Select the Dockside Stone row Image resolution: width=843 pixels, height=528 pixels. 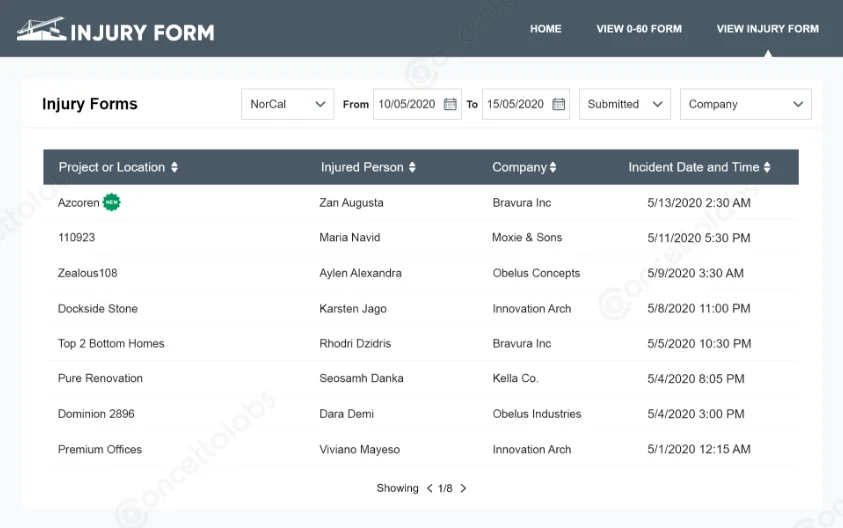(x=98, y=309)
